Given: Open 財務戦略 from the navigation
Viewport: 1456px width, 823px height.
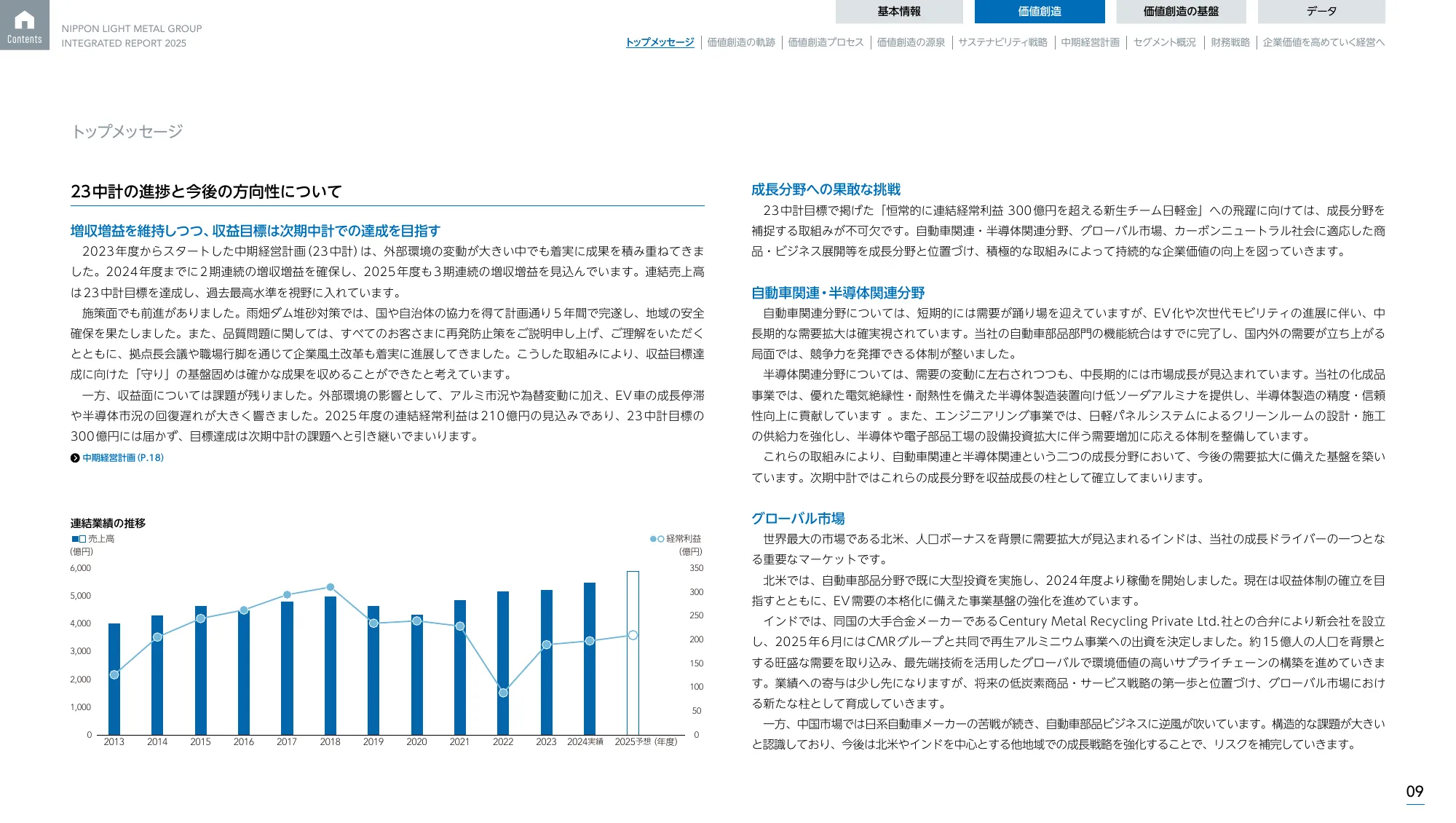Looking at the screenshot, I should 1230,43.
